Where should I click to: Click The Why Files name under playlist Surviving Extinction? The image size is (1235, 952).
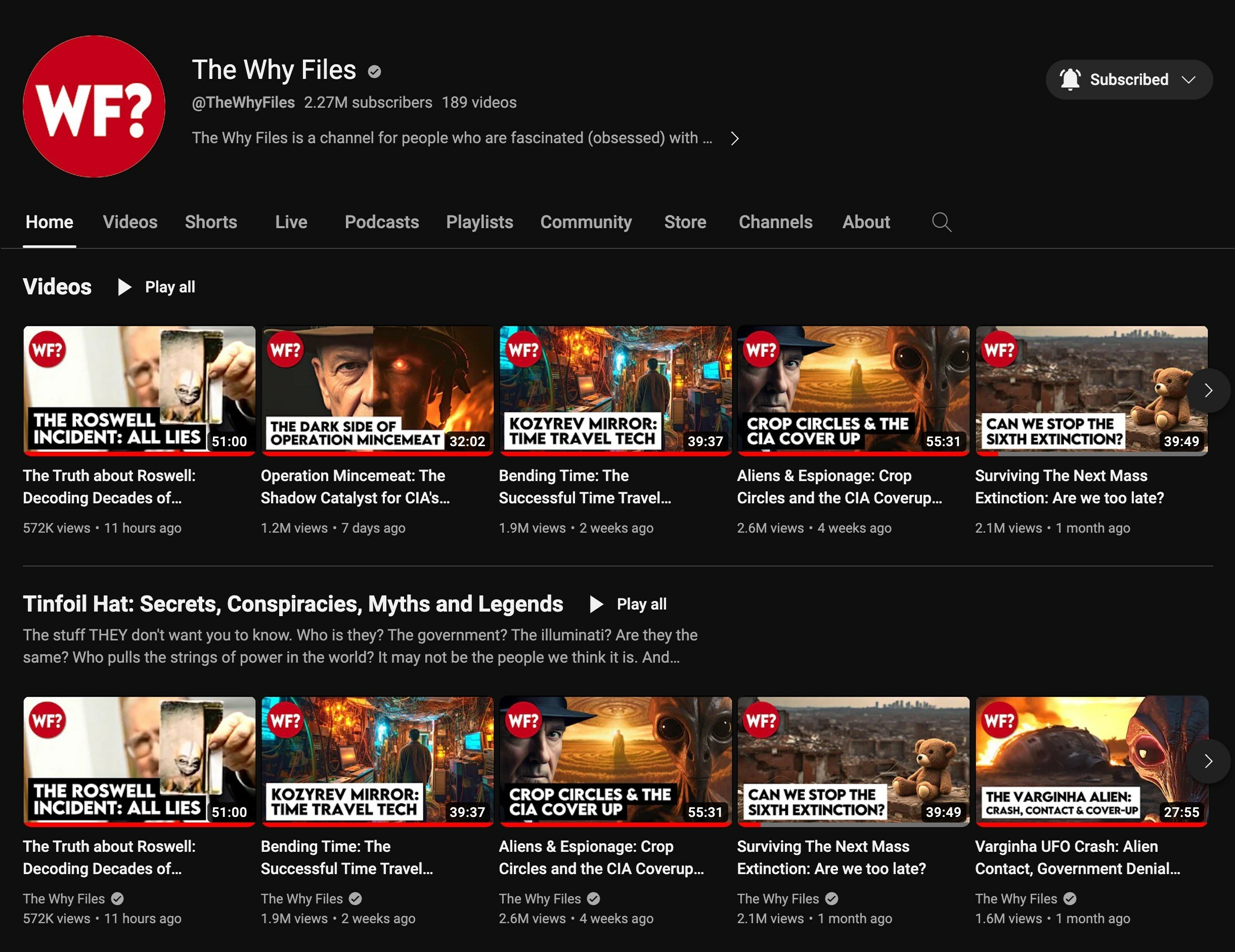tap(778, 899)
